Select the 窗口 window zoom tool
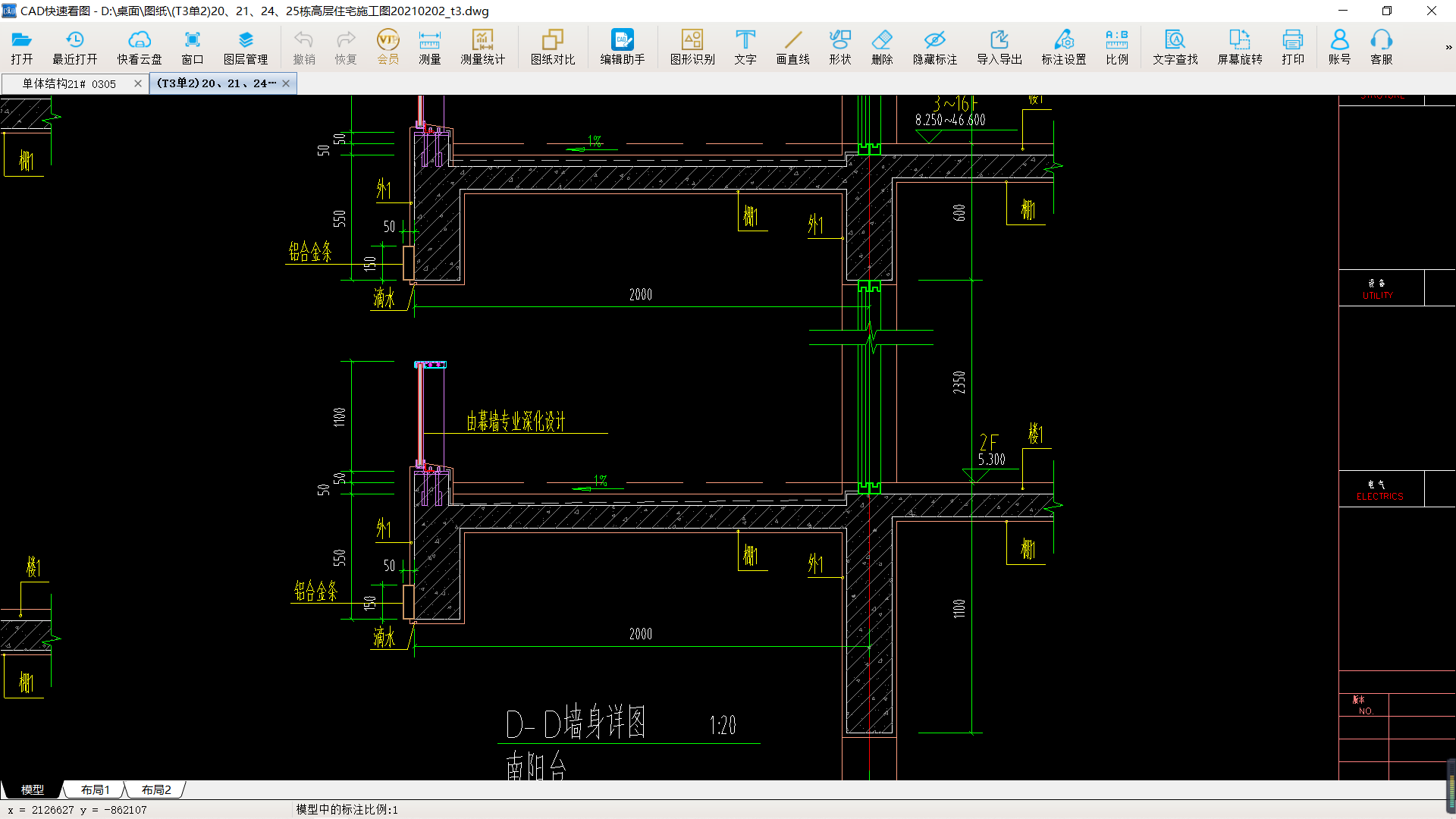 click(193, 47)
